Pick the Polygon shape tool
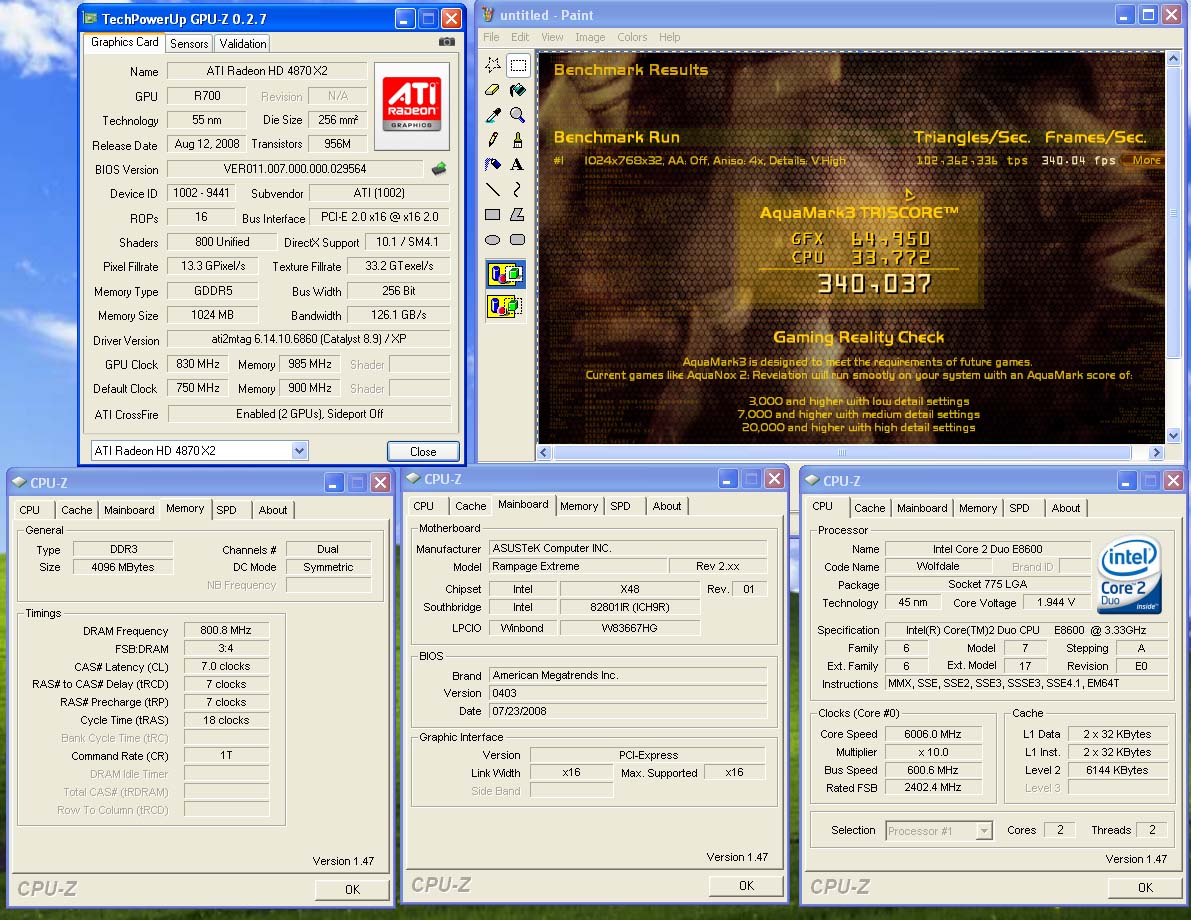The width and height of the screenshot is (1191, 920). 518,214
